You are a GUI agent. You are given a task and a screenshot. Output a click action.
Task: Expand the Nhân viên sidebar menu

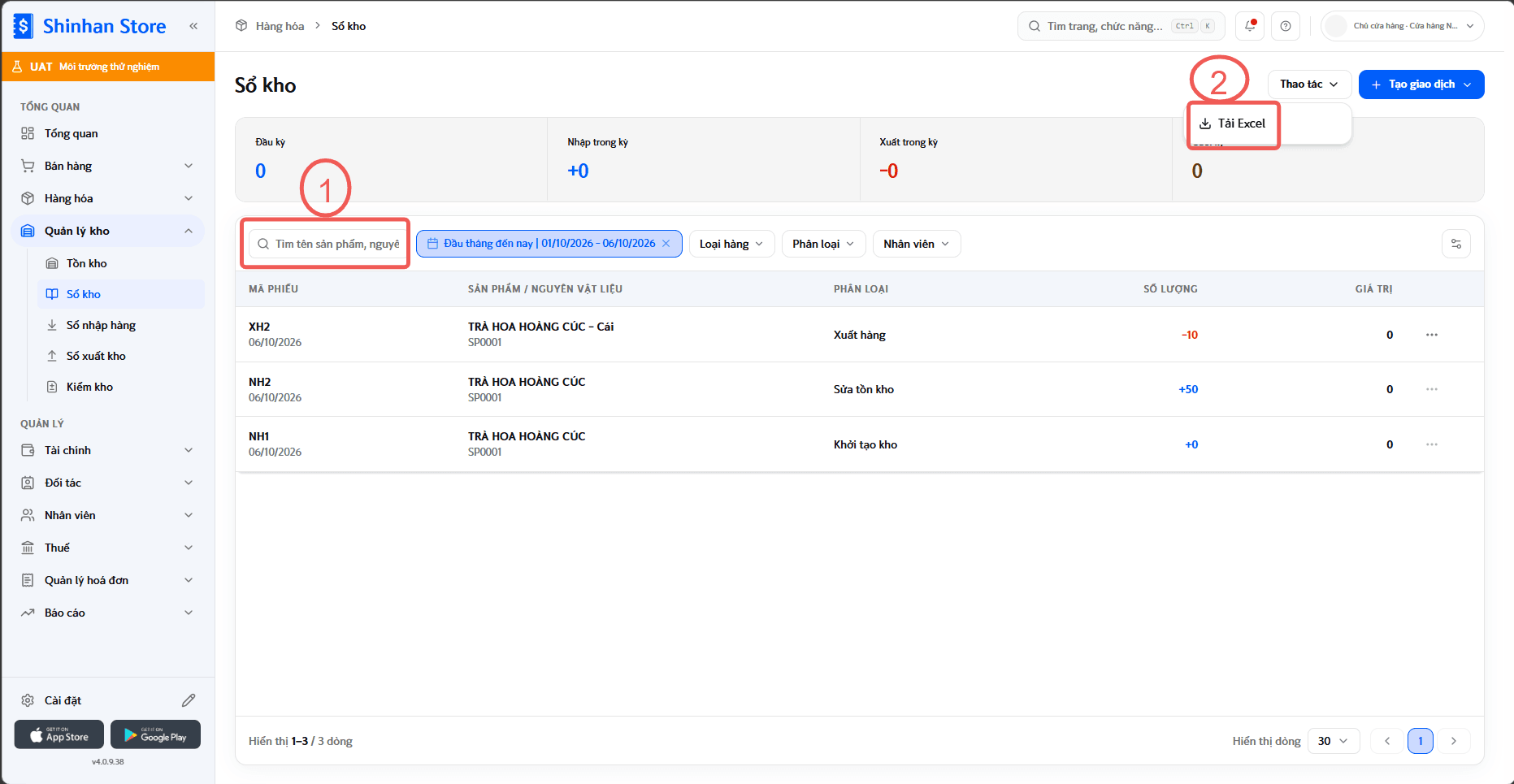(x=108, y=515)
